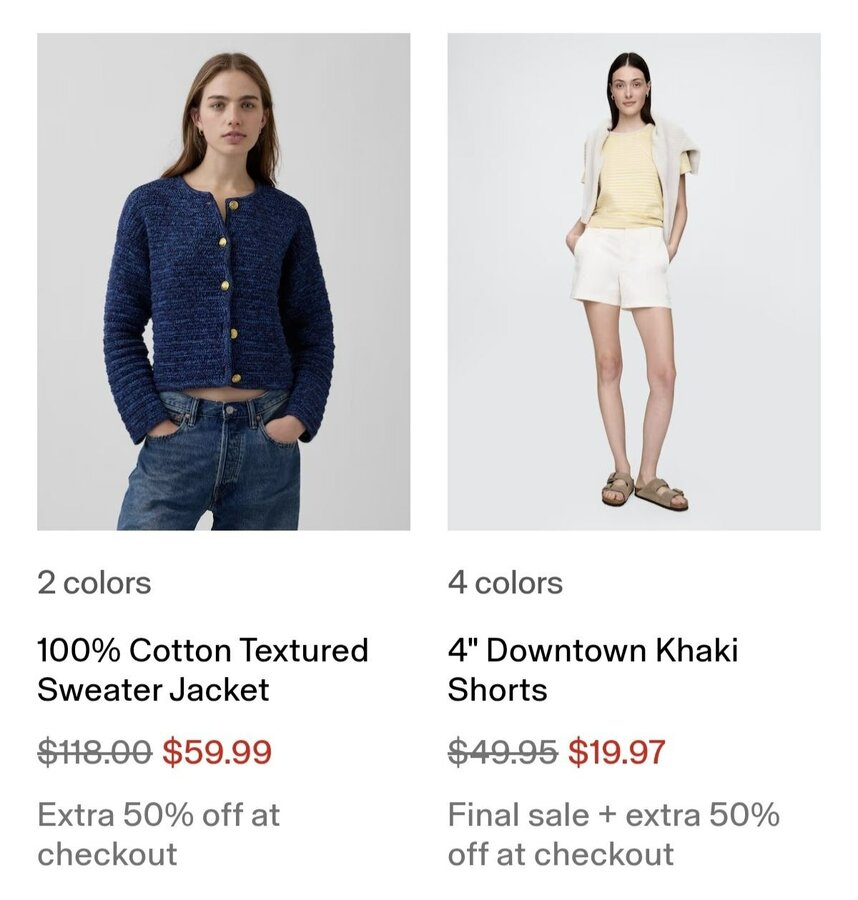
Task: Click the tan sandals in the shorts photo
Action: pyautogui.click(x=644, y=491)
